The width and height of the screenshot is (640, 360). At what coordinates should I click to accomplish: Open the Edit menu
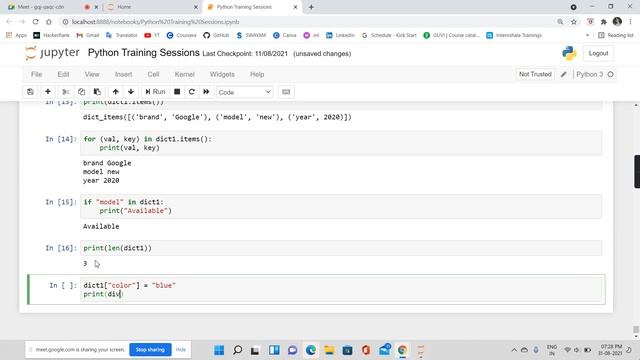(x=63, y=74)
